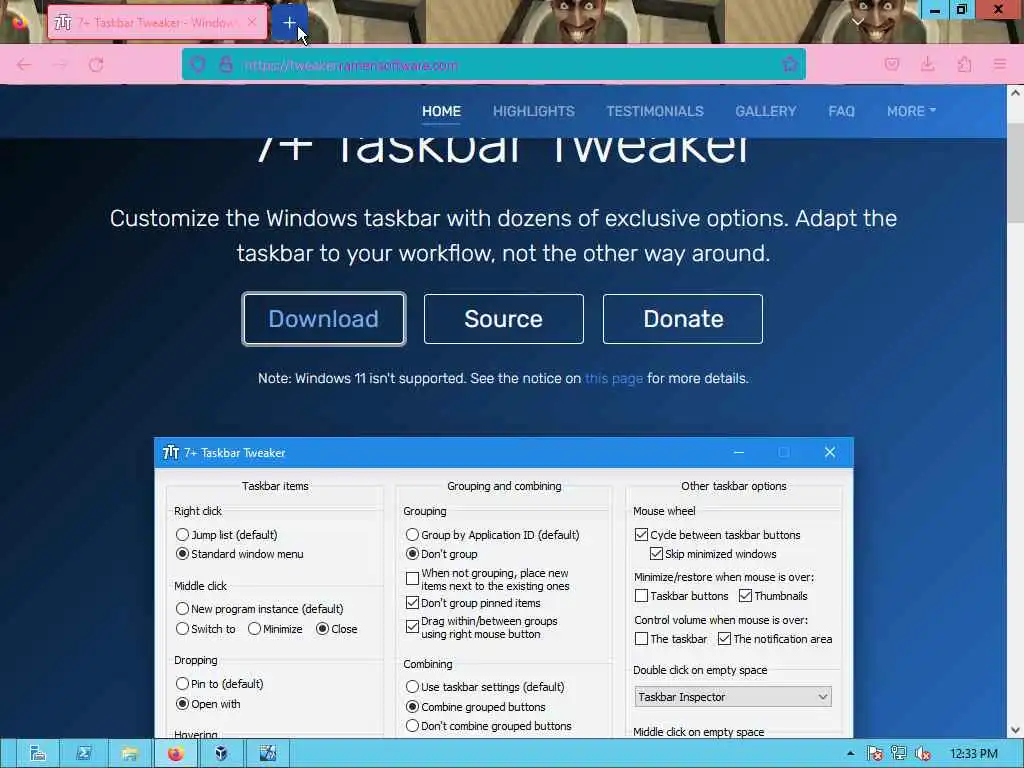Bookmark this page with the star
The width and height of the screenshot is (1024, 768).
click(790, 64)
